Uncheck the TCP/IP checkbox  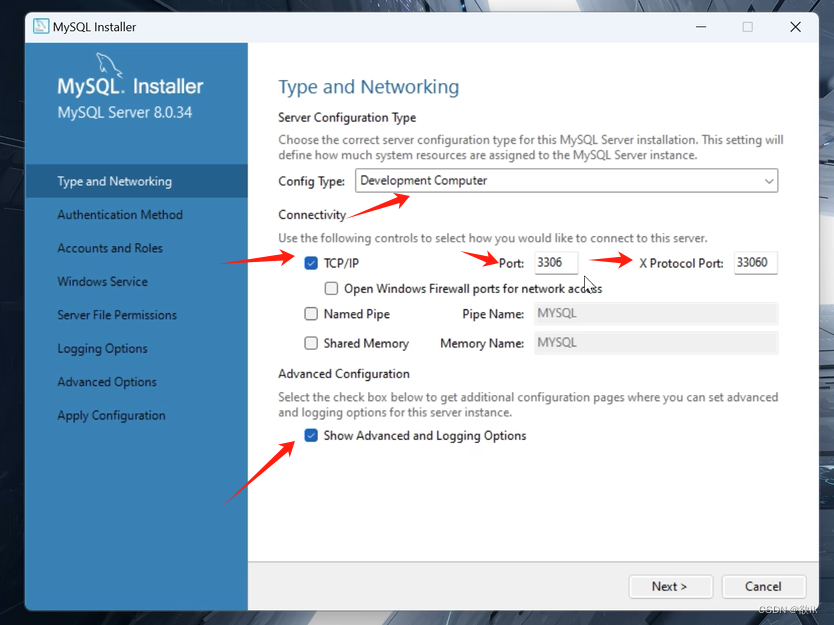[311, 263]
